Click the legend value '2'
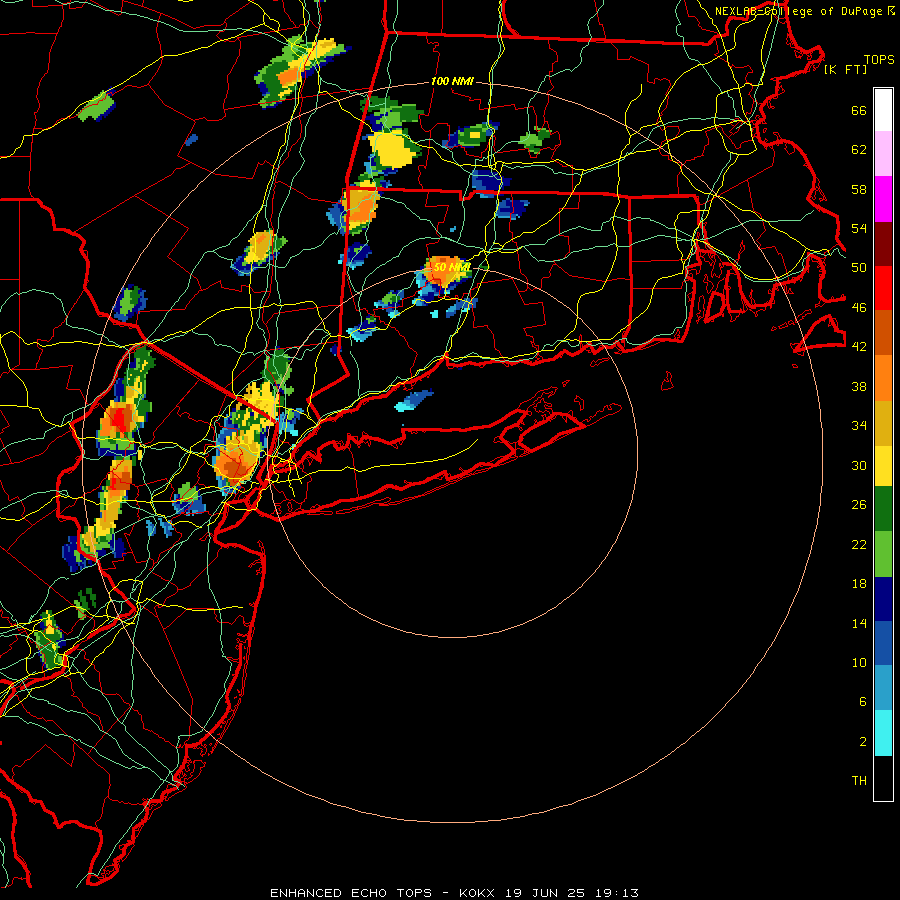This screenshot has height=900, width=900. (863, 742)
